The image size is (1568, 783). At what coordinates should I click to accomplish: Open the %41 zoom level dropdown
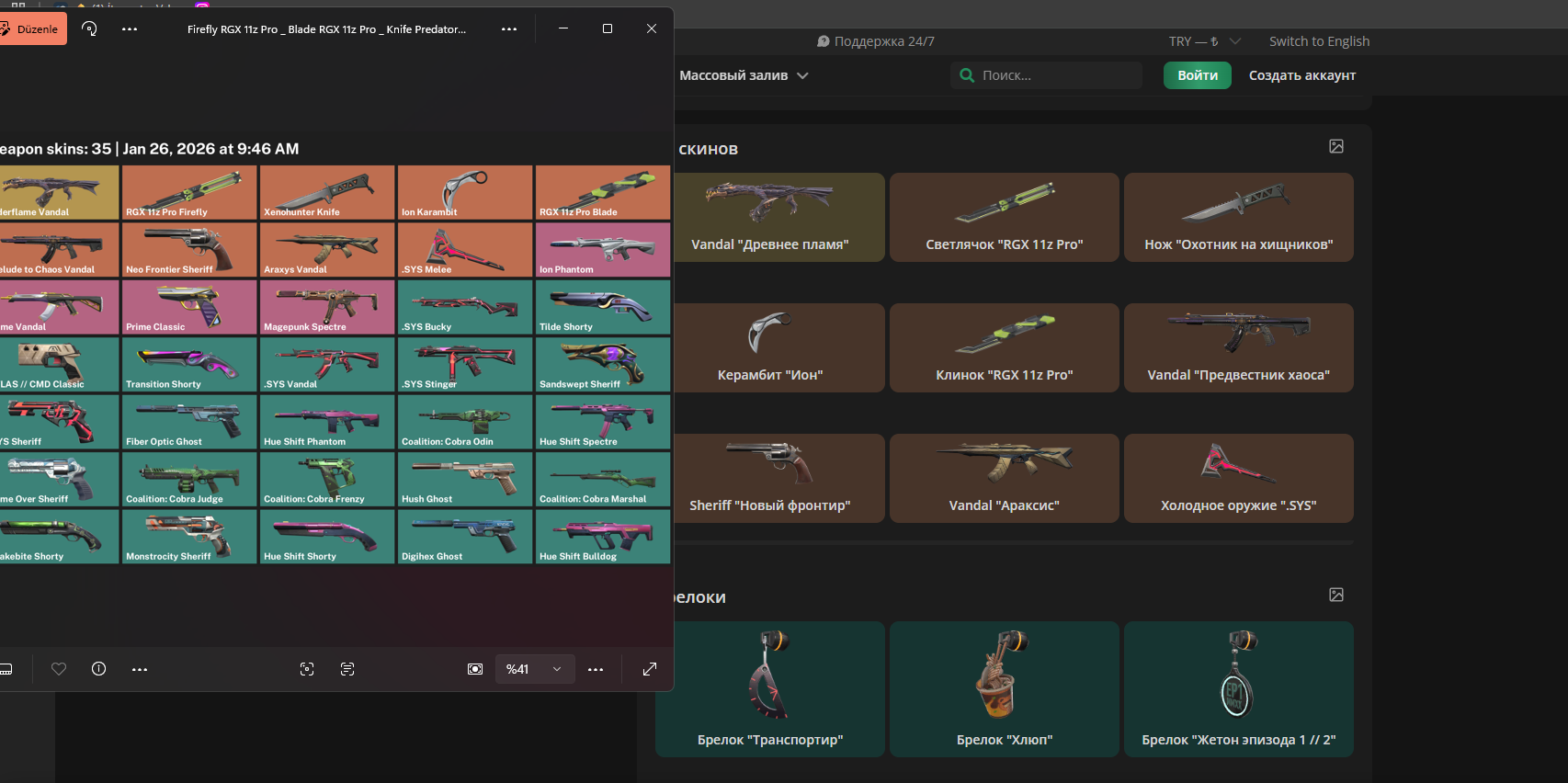[x=535, y=669]
